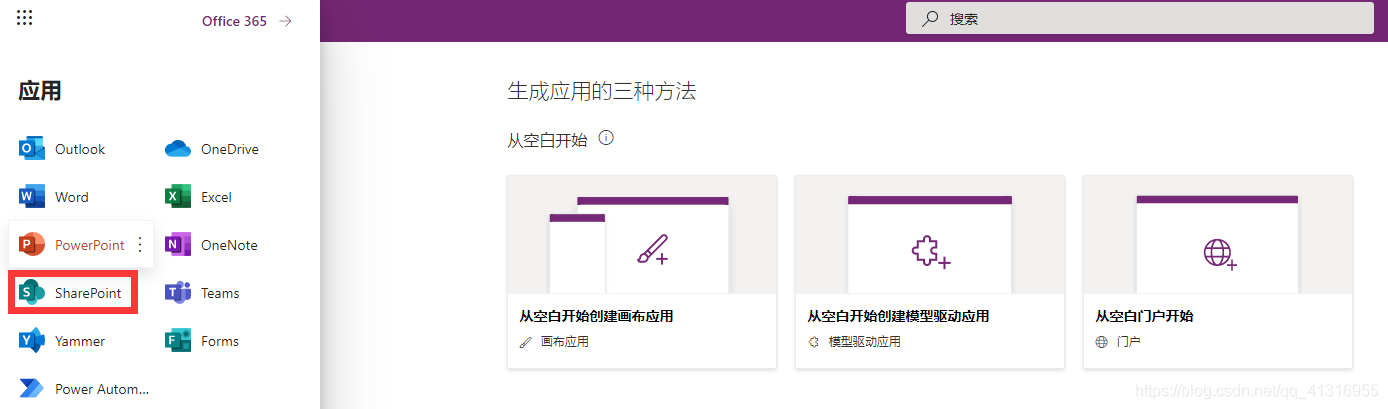Click the 生成应用的三种方法 heading

tap(602, 92)
